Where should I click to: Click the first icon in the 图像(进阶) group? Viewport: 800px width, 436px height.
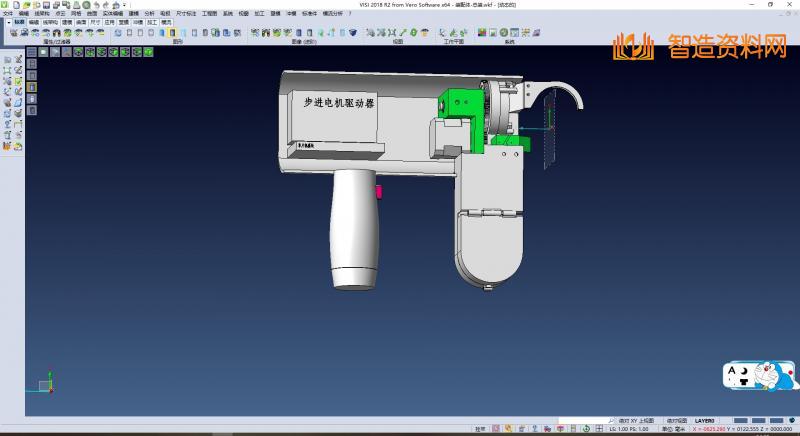coord(254,32)
